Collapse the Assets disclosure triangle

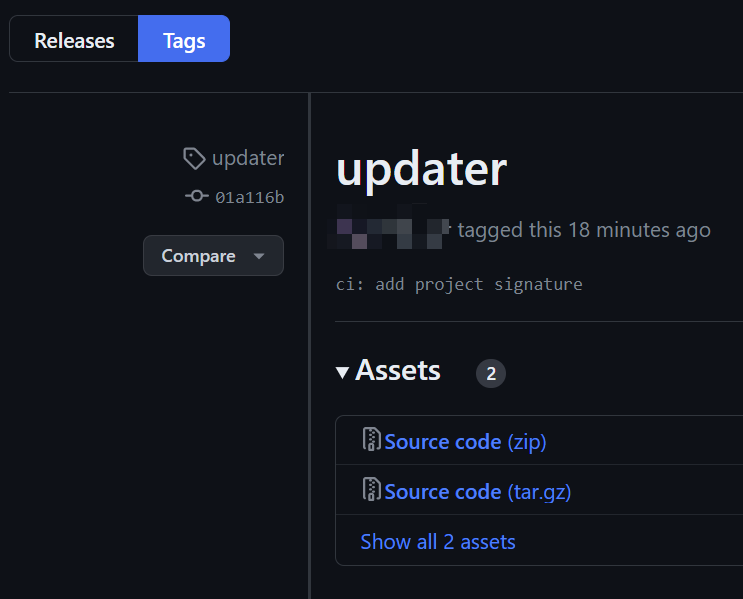click(x=342, y=372)
